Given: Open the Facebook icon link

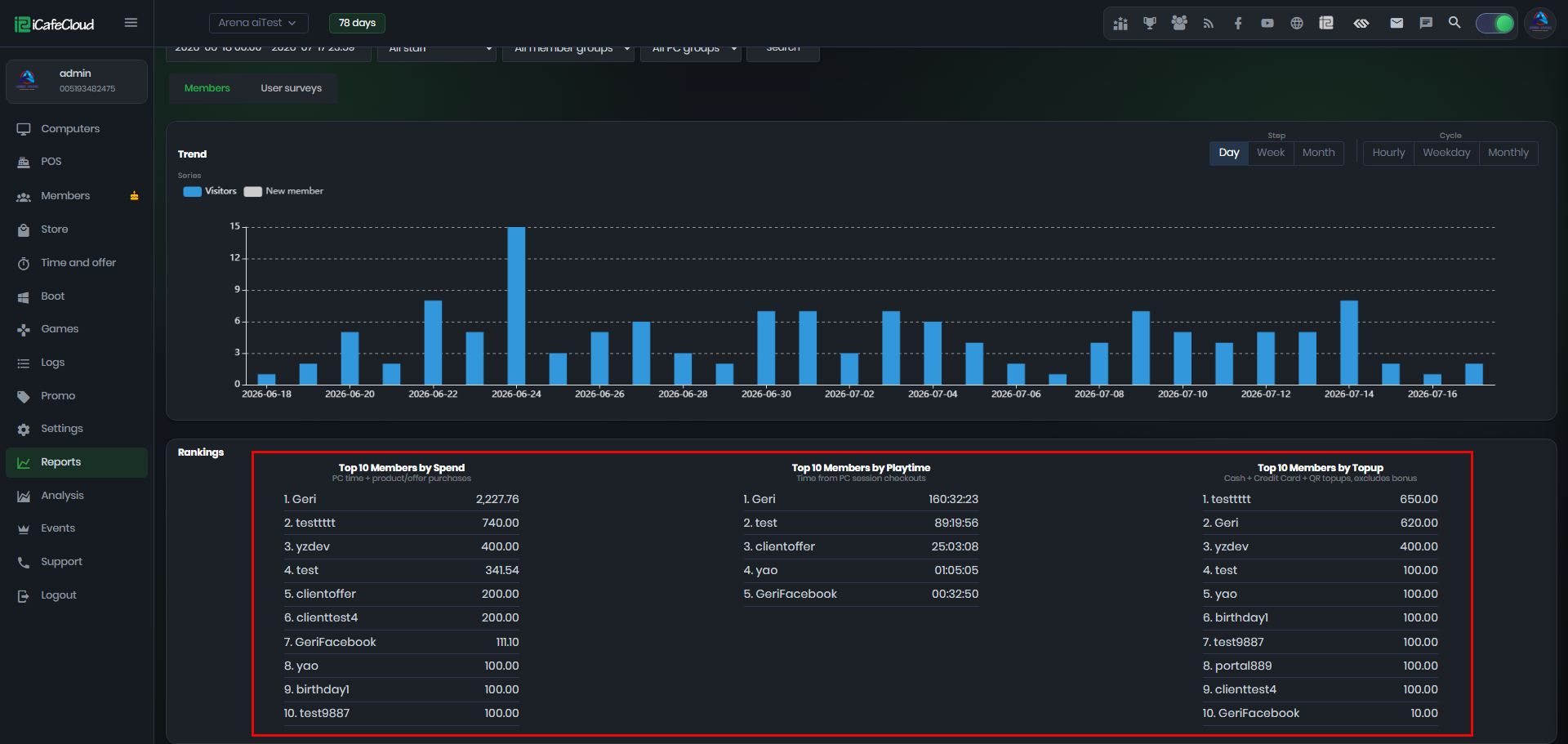Looking at the screenshot, I should [1238, 23].
